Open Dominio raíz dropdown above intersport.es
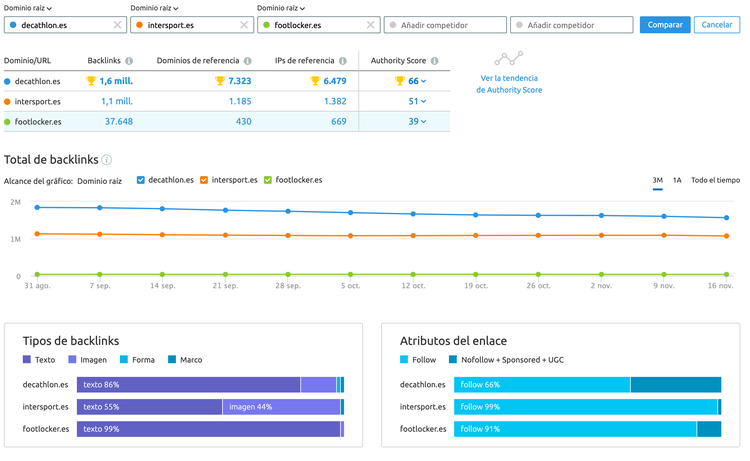The height and width of the screenshot is (461, 750). point(154,8)
